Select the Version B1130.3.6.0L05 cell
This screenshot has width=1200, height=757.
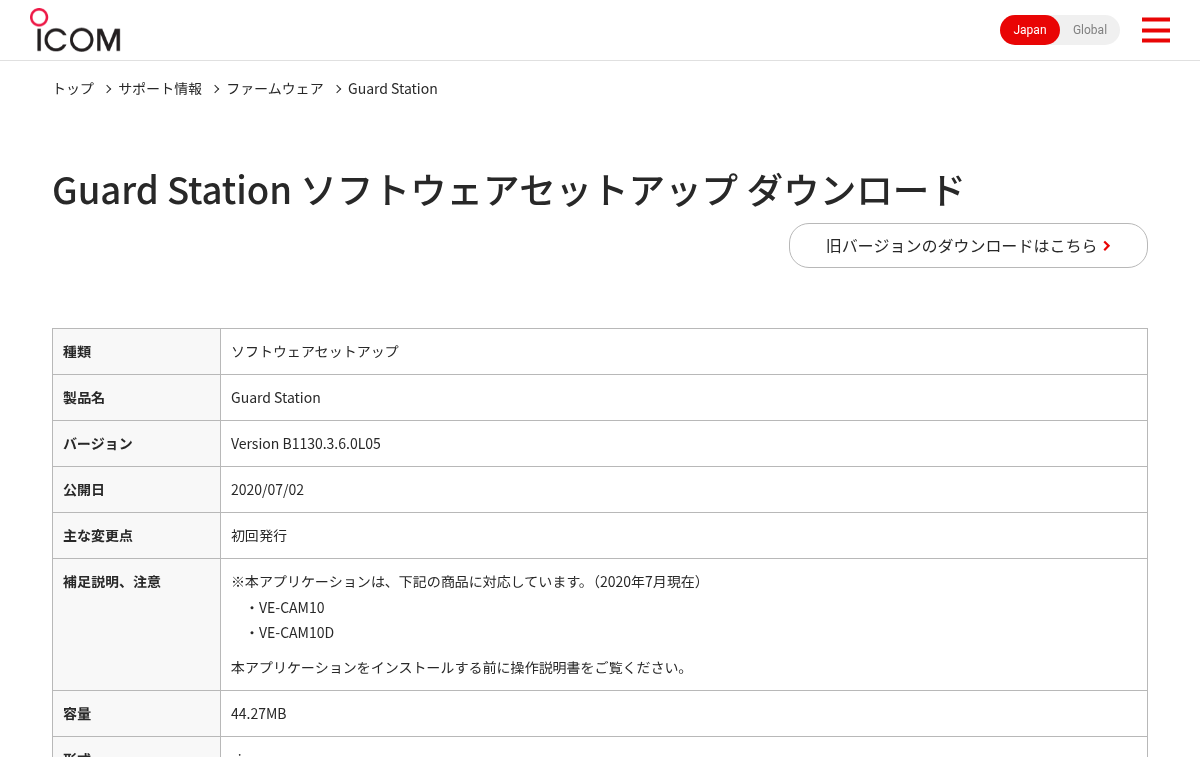coord(684,443)
